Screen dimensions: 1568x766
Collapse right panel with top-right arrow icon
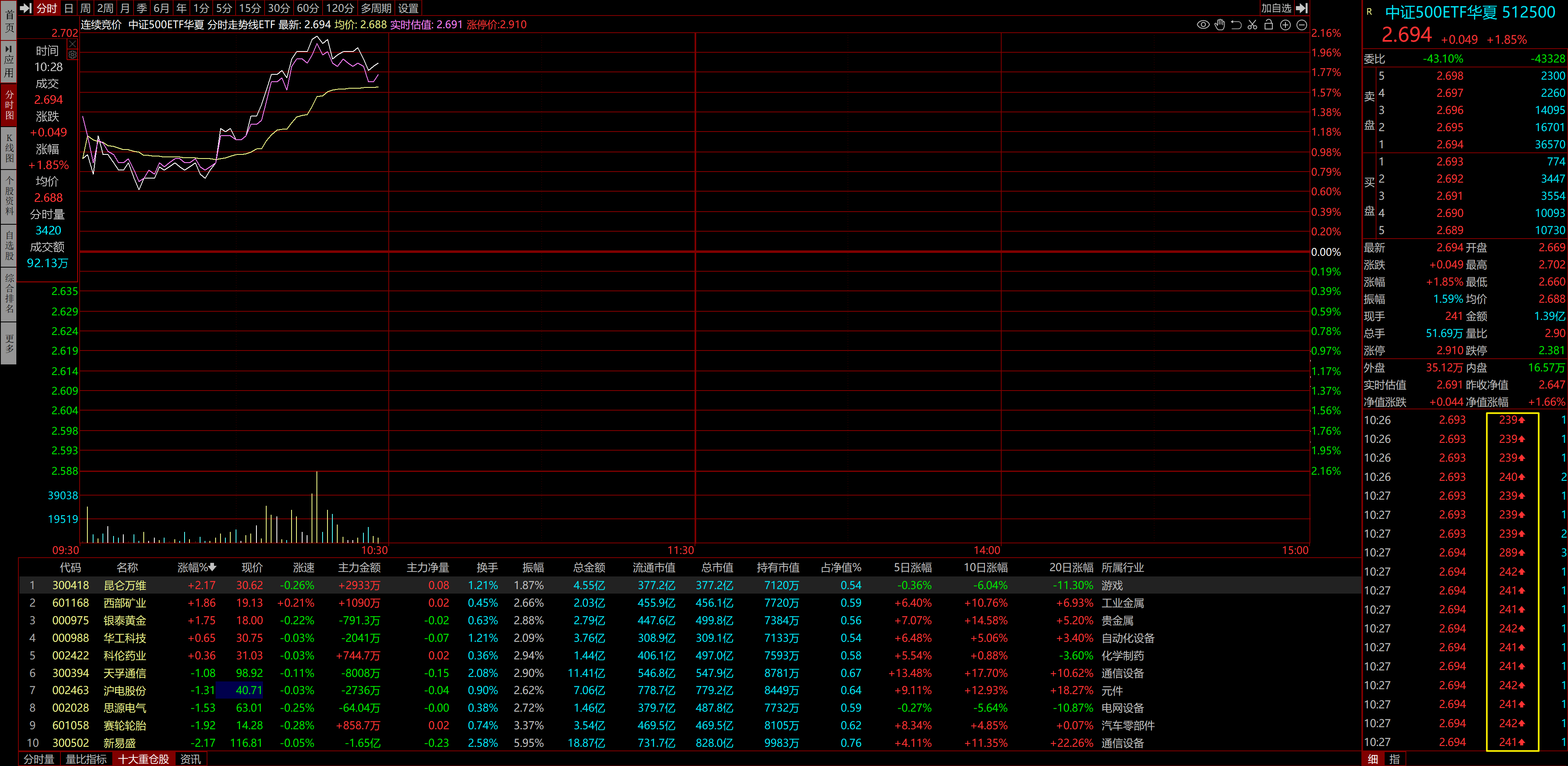1302,8
